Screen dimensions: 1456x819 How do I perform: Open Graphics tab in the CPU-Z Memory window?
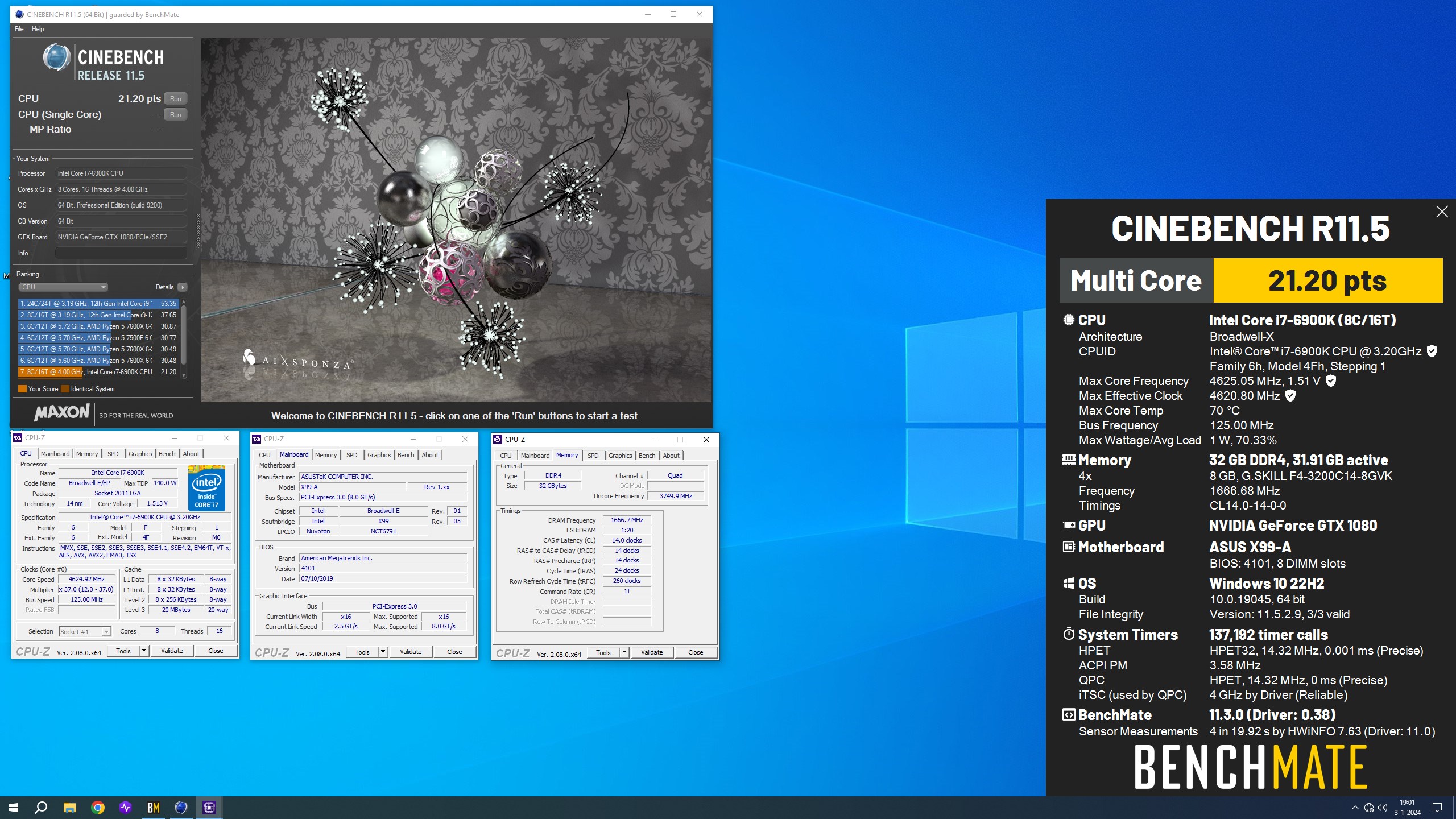click(620, 456)
